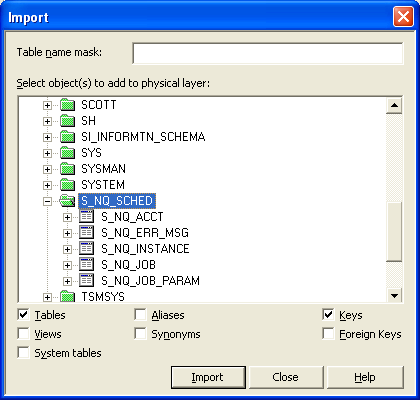Click the Import button
This screenshot has width=420, height=400.
(x=208, y=377)
